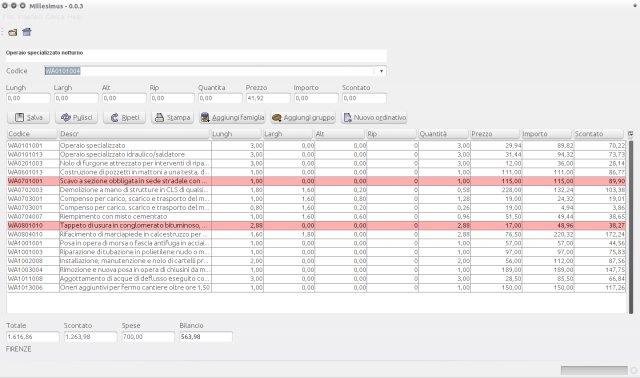This screenshot has width=640, height=378.
Task: Click the FIRENZE status text
Action: 18,349
